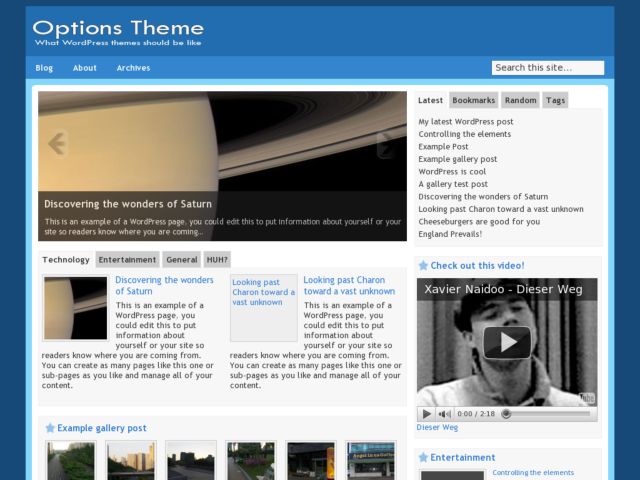Viewport: 640px width, 480px height.
Task: Open the Blog menu item
Action: point(44,68)
